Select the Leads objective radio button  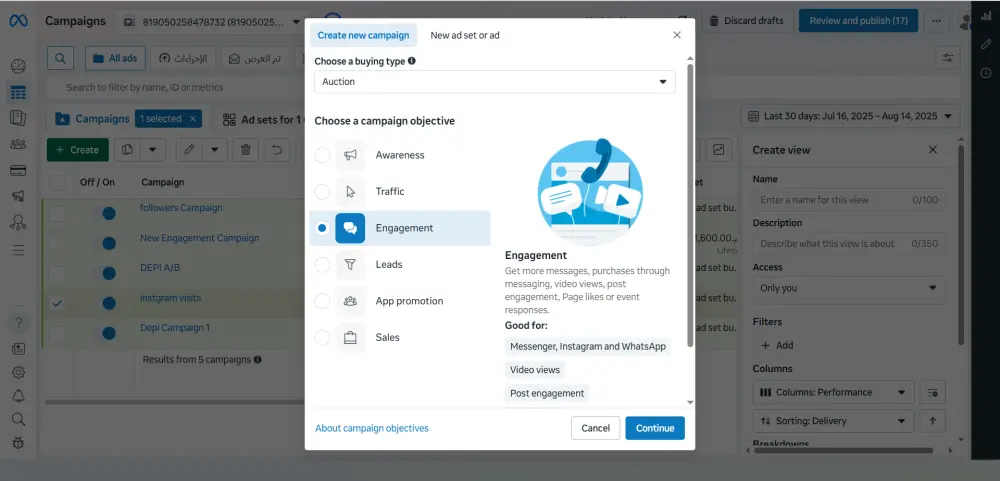click(x=323, y=264)
